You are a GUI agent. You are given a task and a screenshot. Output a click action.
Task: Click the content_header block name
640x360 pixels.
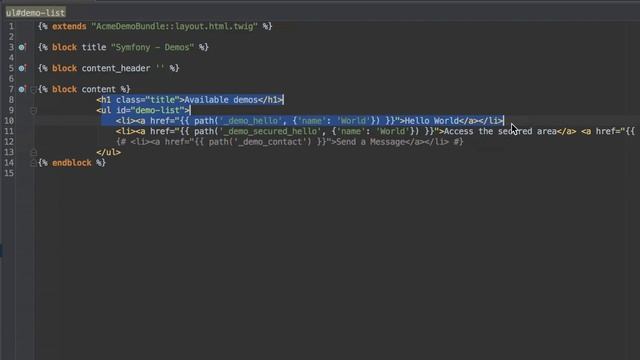pyautogui.click(x=116, y=68)
